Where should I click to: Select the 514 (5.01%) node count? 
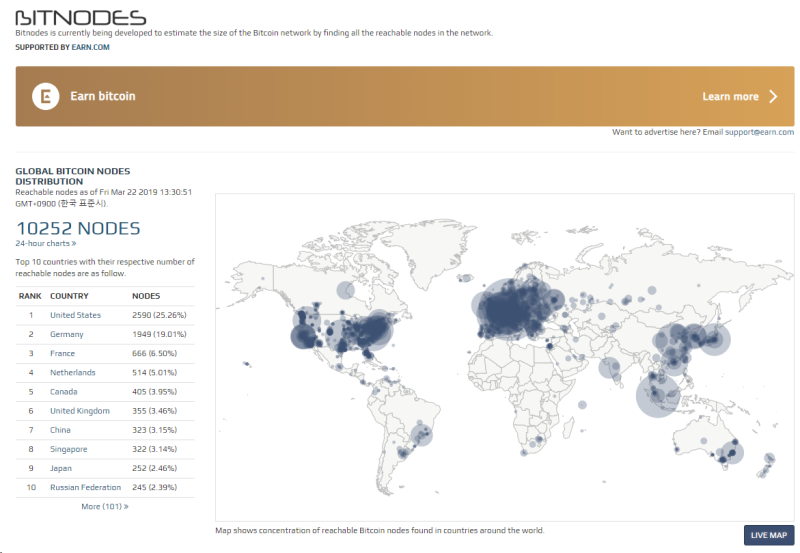pyautogui.click(x=155, y=372)
